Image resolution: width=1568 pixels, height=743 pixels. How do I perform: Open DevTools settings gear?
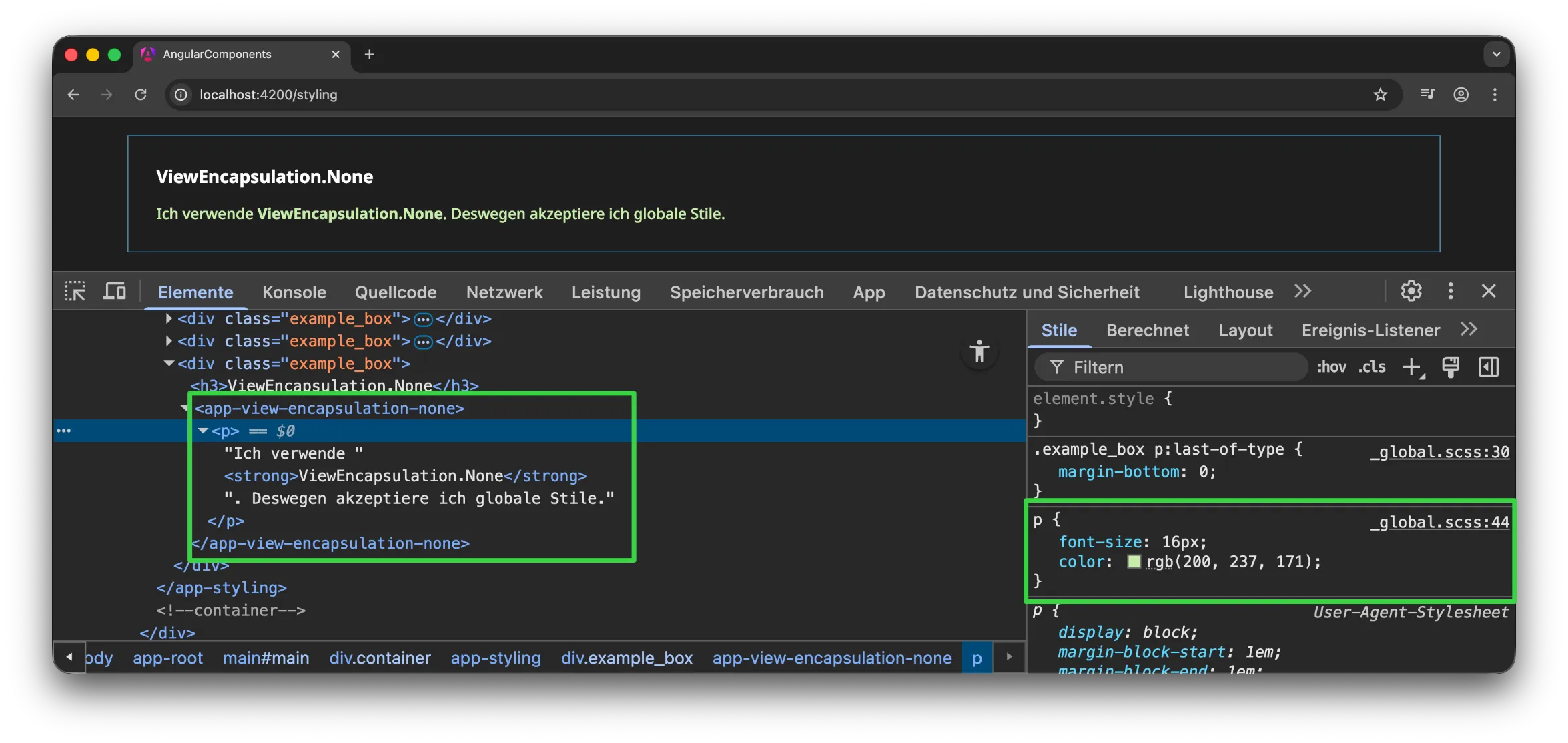pos(1411,291)
